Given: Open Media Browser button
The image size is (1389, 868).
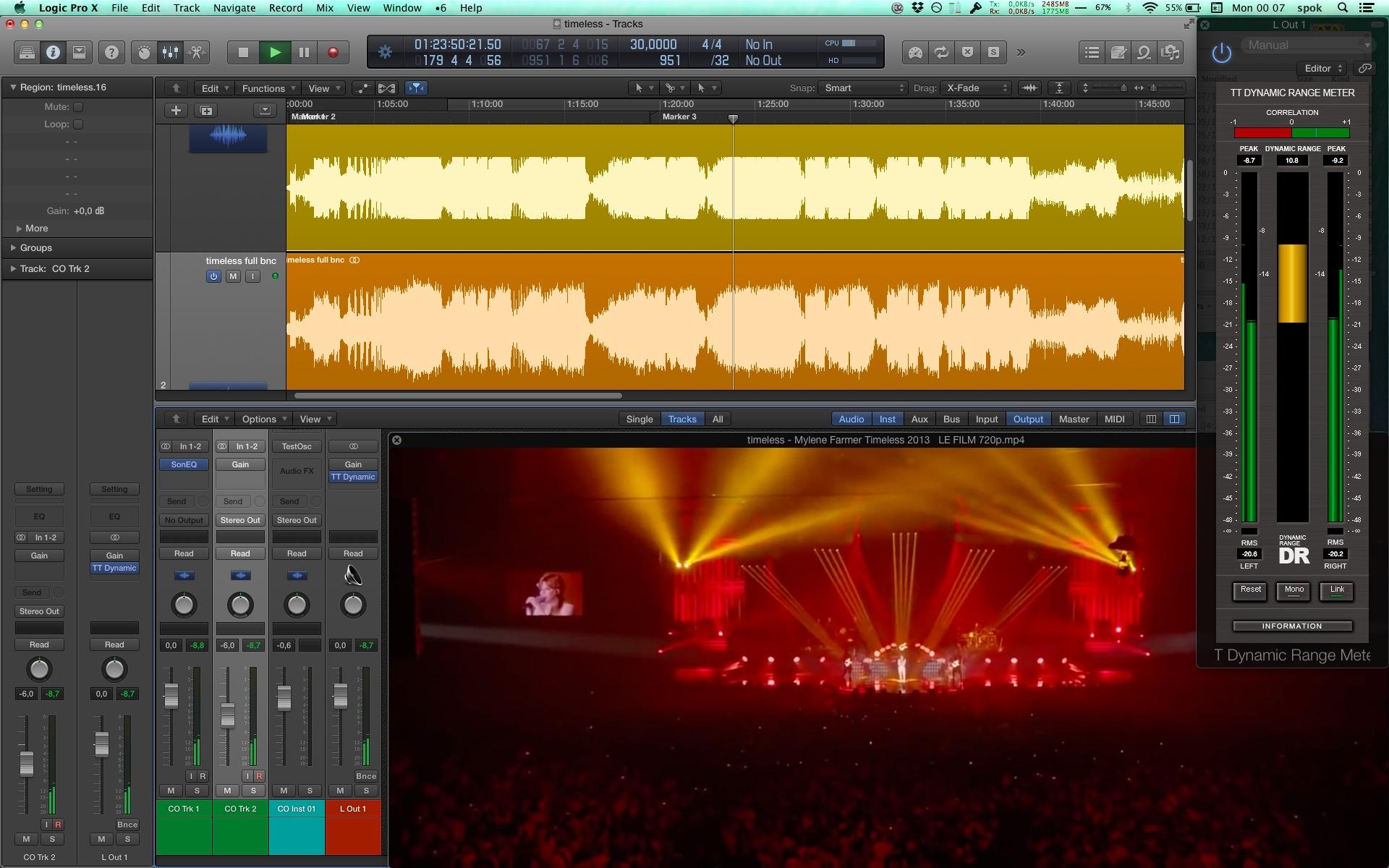Looking at the screenshot, I should click(1171, 52).
